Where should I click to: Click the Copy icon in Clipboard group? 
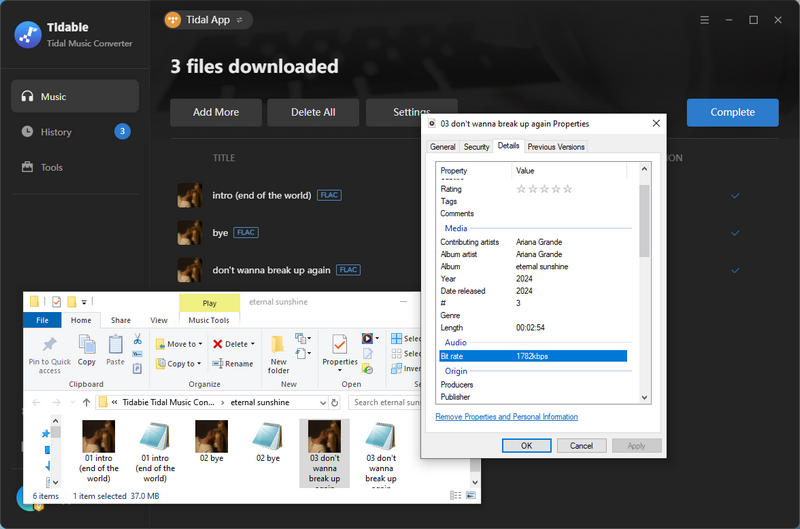point(87,344)
